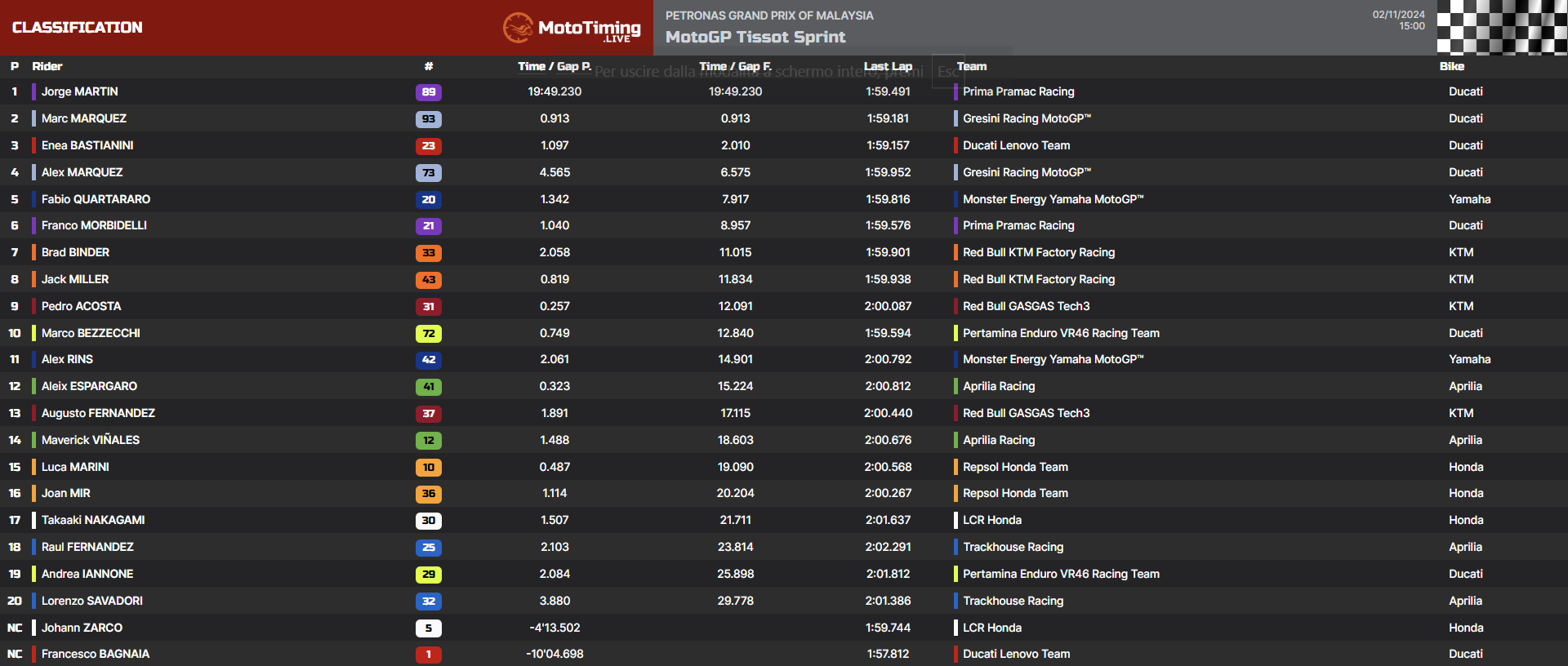Screen dimensions: 1568x666
Task: Click the checkered flag image
Action: tap(1502, 28)
